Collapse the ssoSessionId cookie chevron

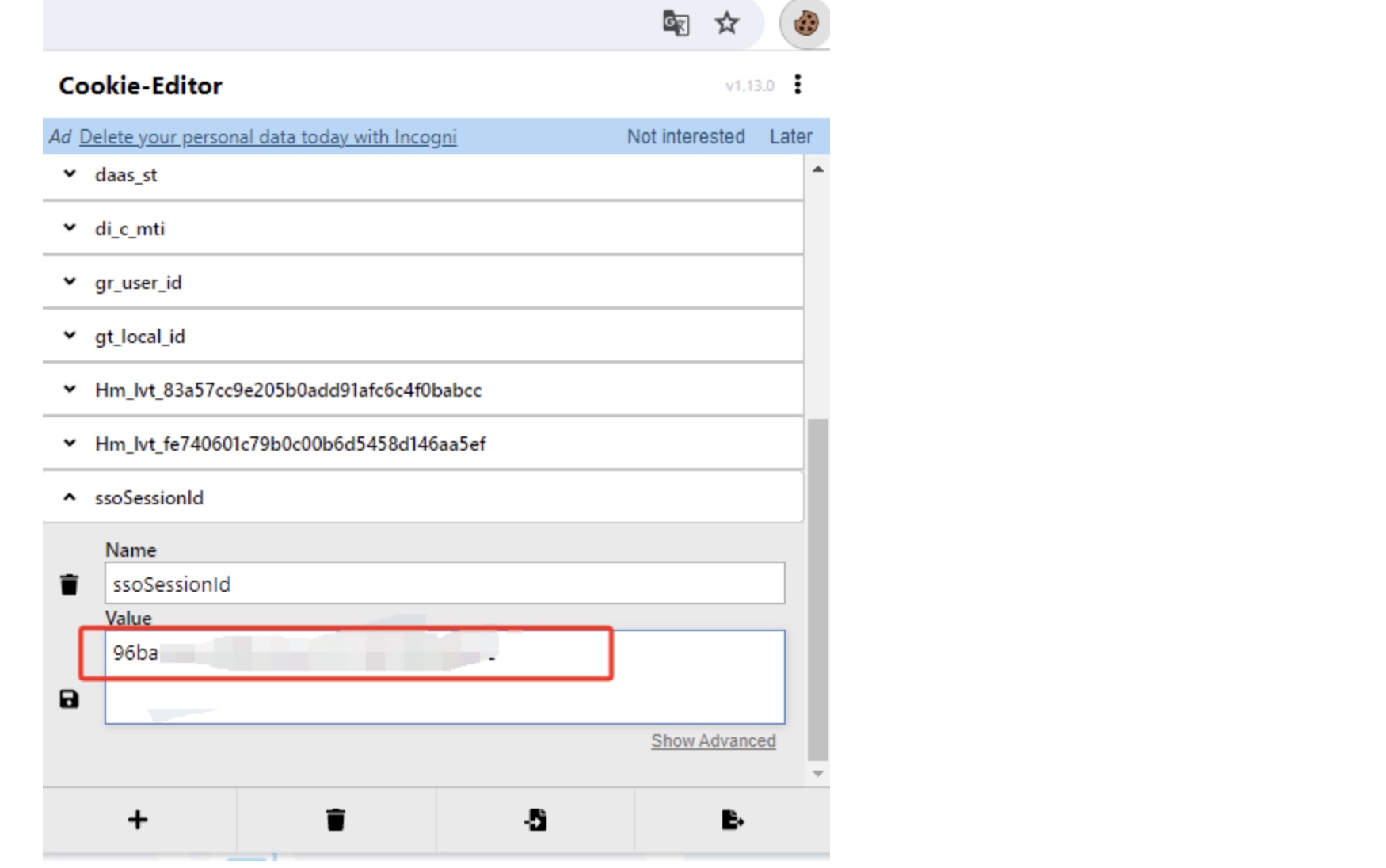click(70, 497)
